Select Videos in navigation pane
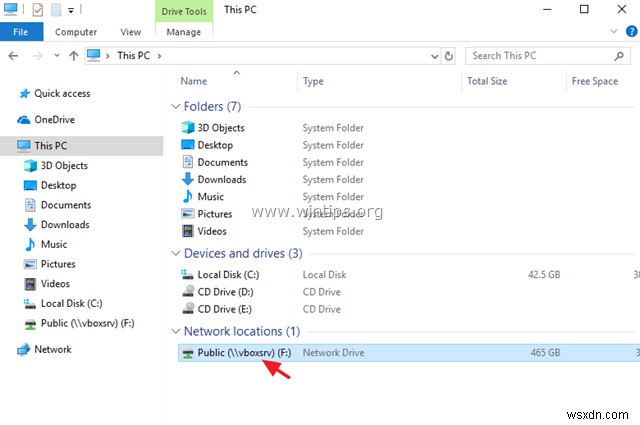The height and width of the screenshot is (425, 640). 47,283
